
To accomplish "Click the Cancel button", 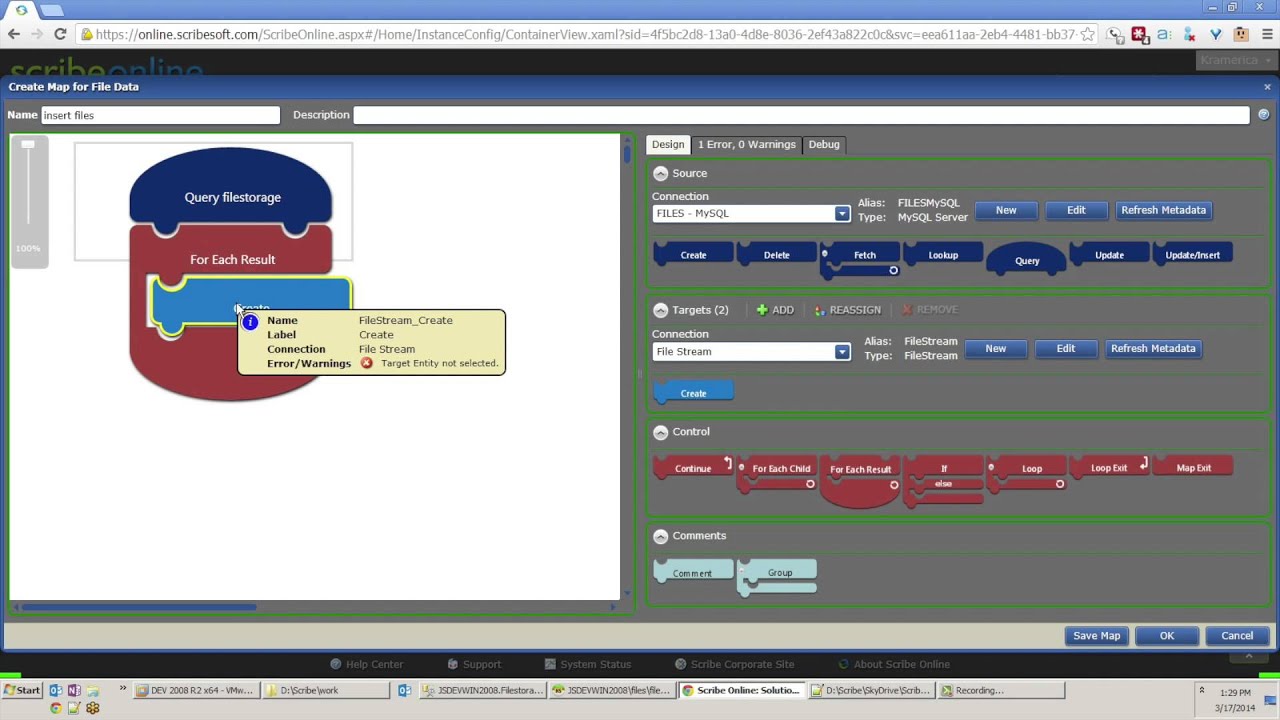I will (1237, 635).
